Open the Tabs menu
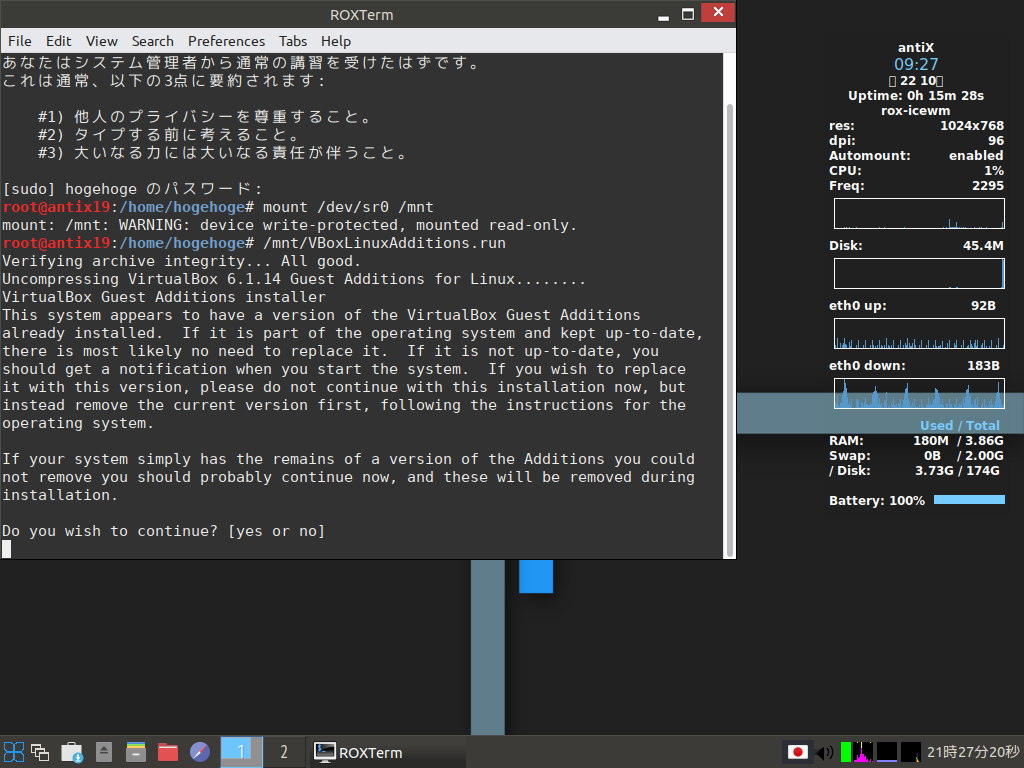This screenshot has height=768, width=1024. (x=293, y=41)
